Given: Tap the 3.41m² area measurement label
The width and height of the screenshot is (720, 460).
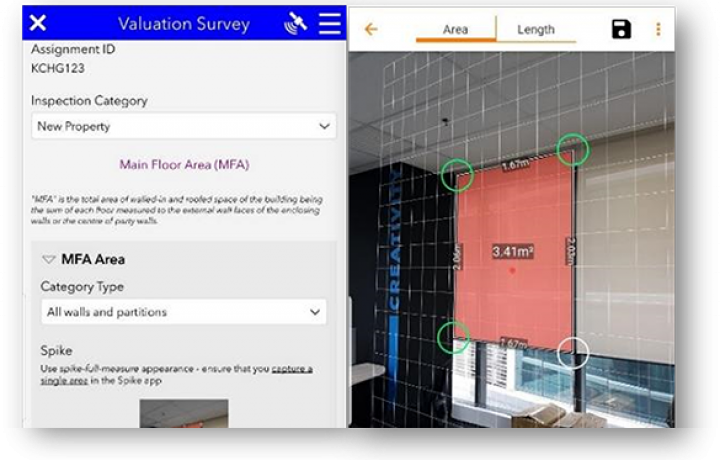Looking at the screenshot, I should point(512,252).
